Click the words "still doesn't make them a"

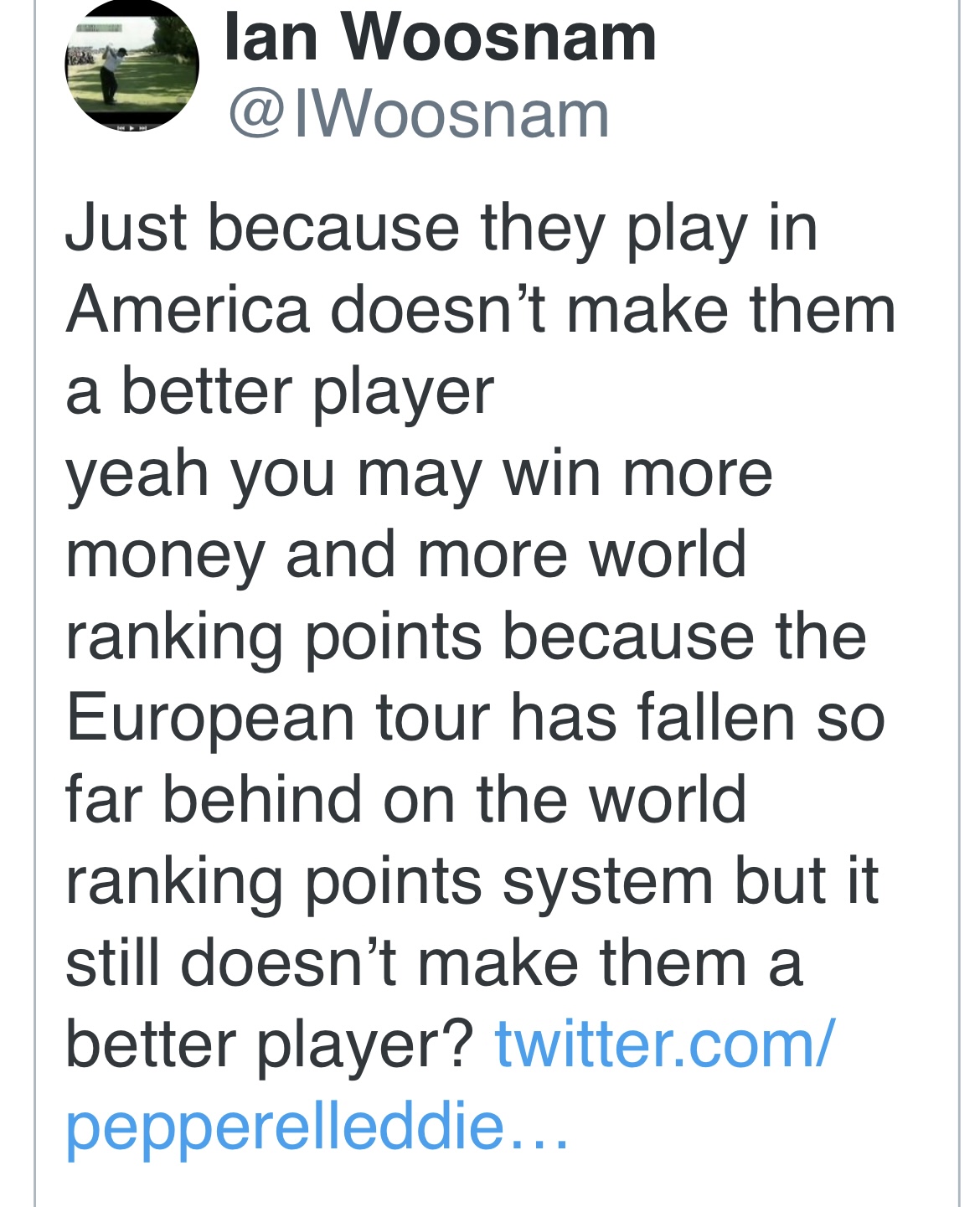coord(434,962)
